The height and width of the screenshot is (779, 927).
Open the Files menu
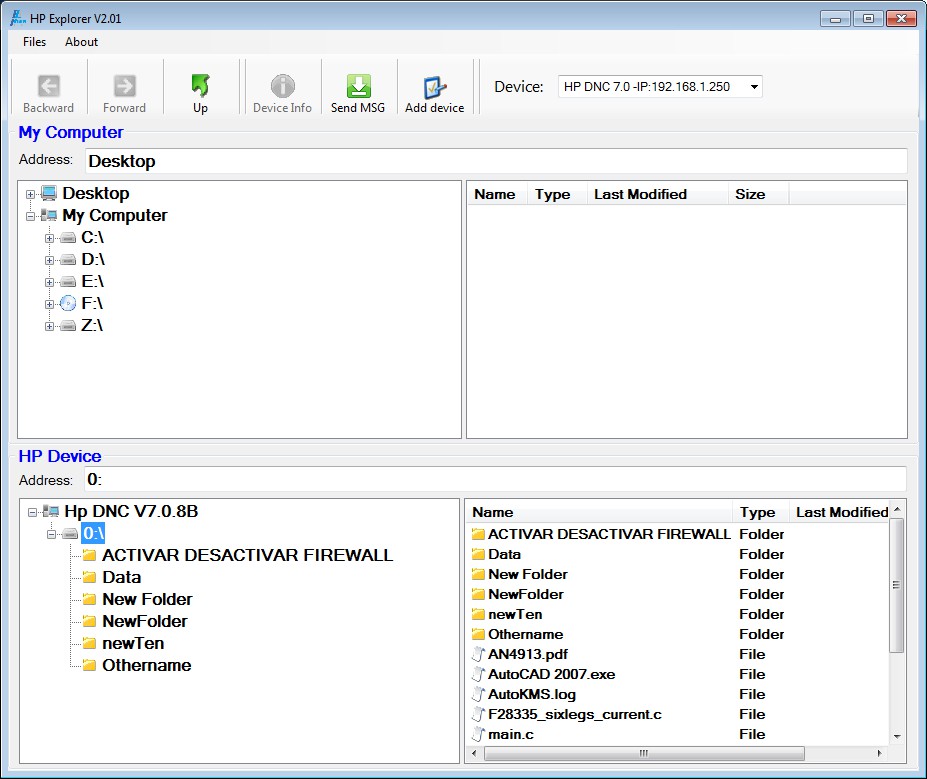click(x=33, y=42)
